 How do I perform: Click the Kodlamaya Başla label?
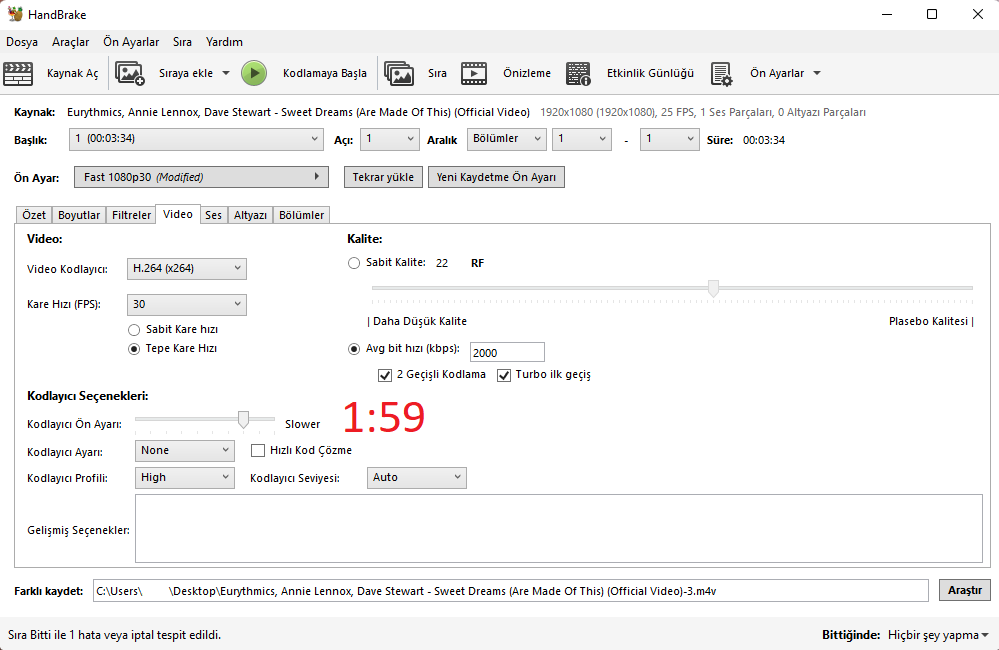(325, 73)
